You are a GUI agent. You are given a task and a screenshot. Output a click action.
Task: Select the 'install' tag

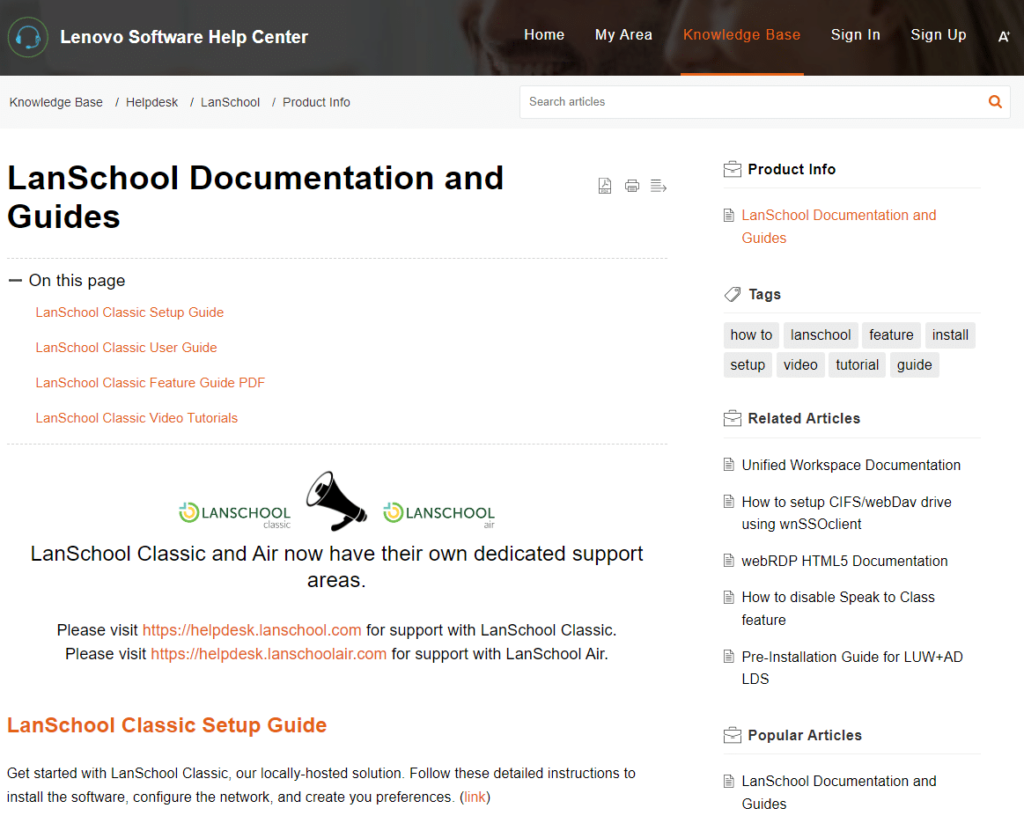pyautogui.click(x=950, y=335)
